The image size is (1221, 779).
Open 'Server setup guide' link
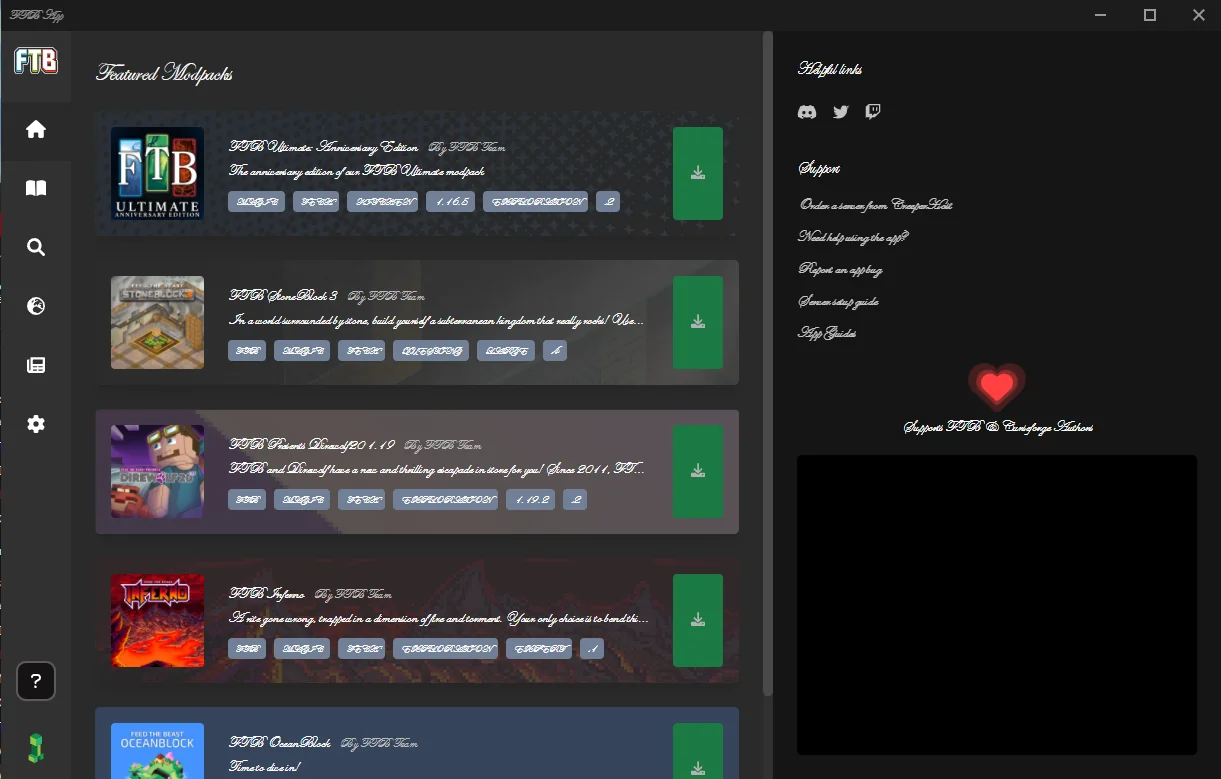[x=838, y=301]
